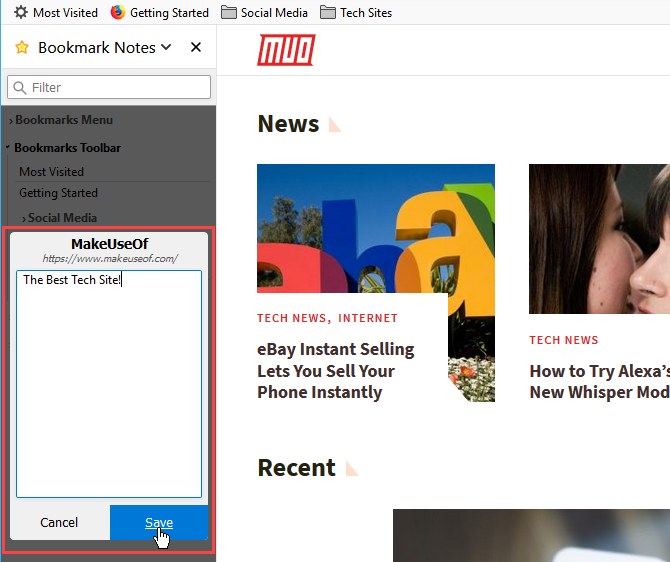Open the Bookmark Notes sidebar dropdown
Viewport: 670px width, 562px height.
click(166, 48)
